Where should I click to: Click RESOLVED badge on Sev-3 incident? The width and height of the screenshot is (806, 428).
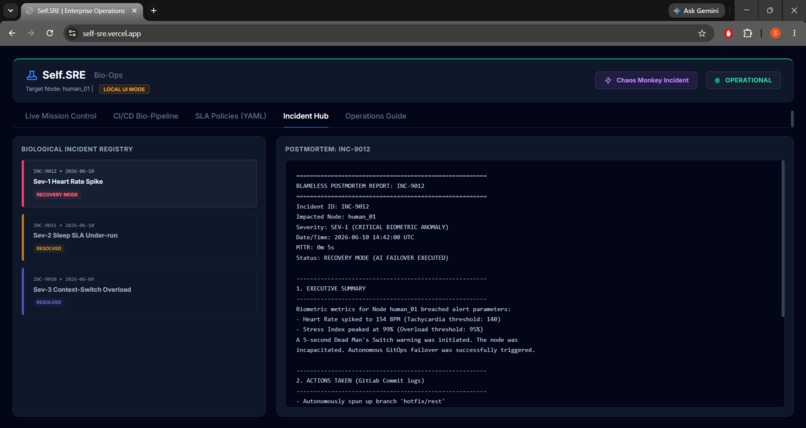49,303
